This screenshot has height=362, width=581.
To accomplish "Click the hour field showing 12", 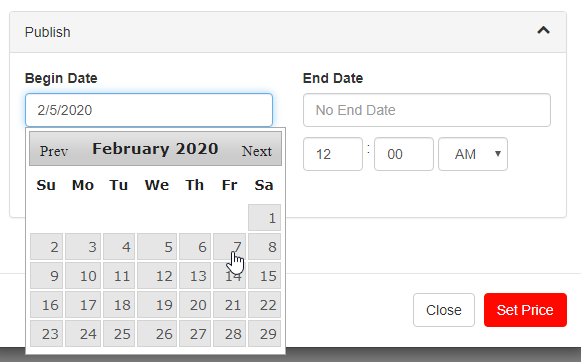I will [x=333, y=154].
